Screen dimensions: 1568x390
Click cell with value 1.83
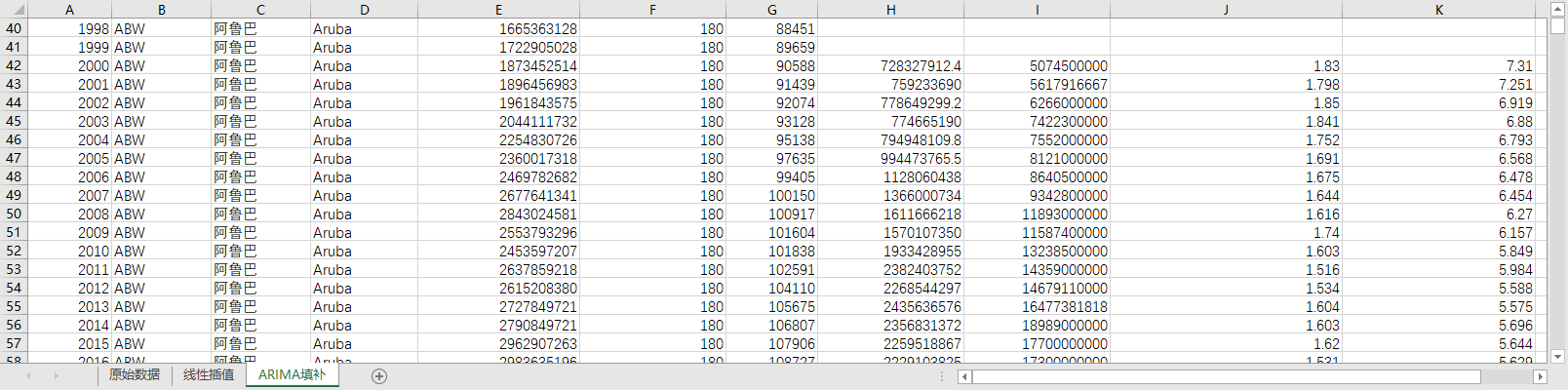pyautogui.click(x=1226, y=66)
